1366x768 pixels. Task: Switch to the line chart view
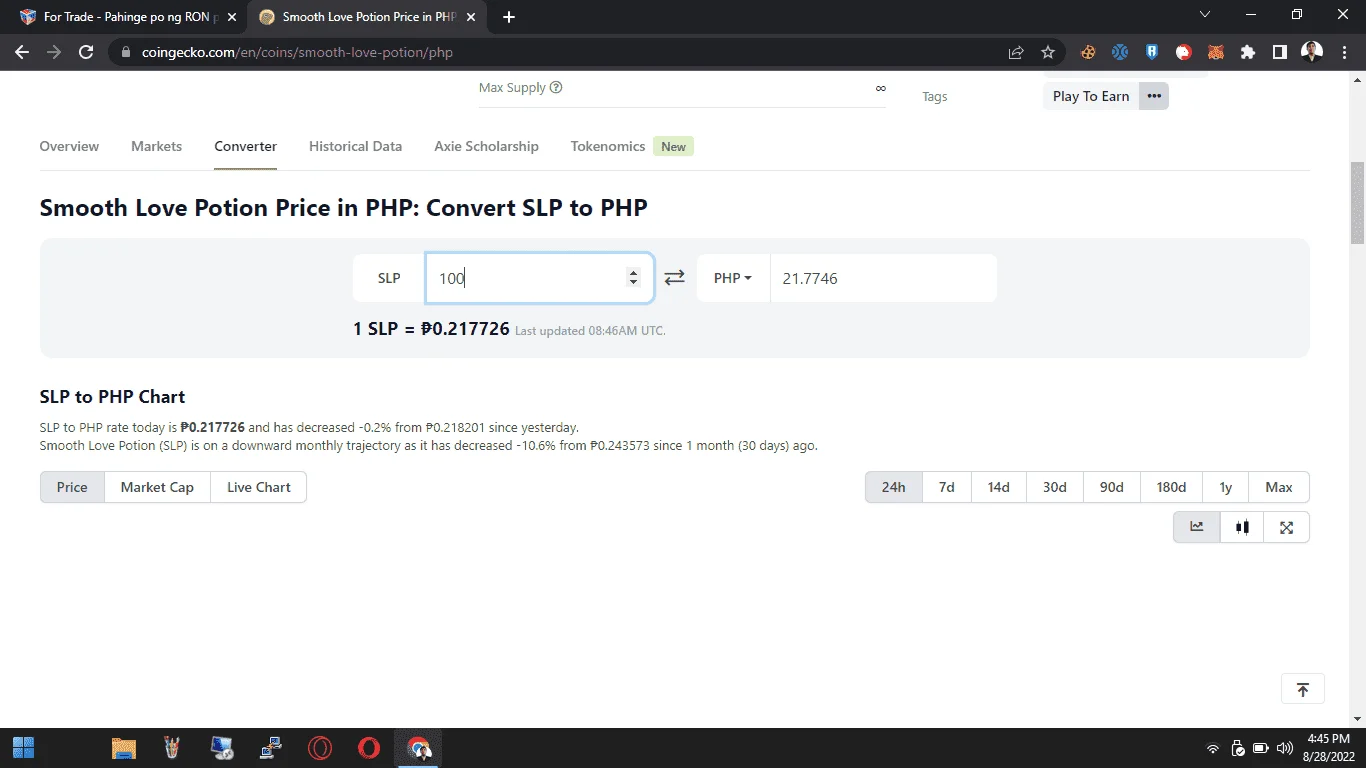tap(1197, 527)
